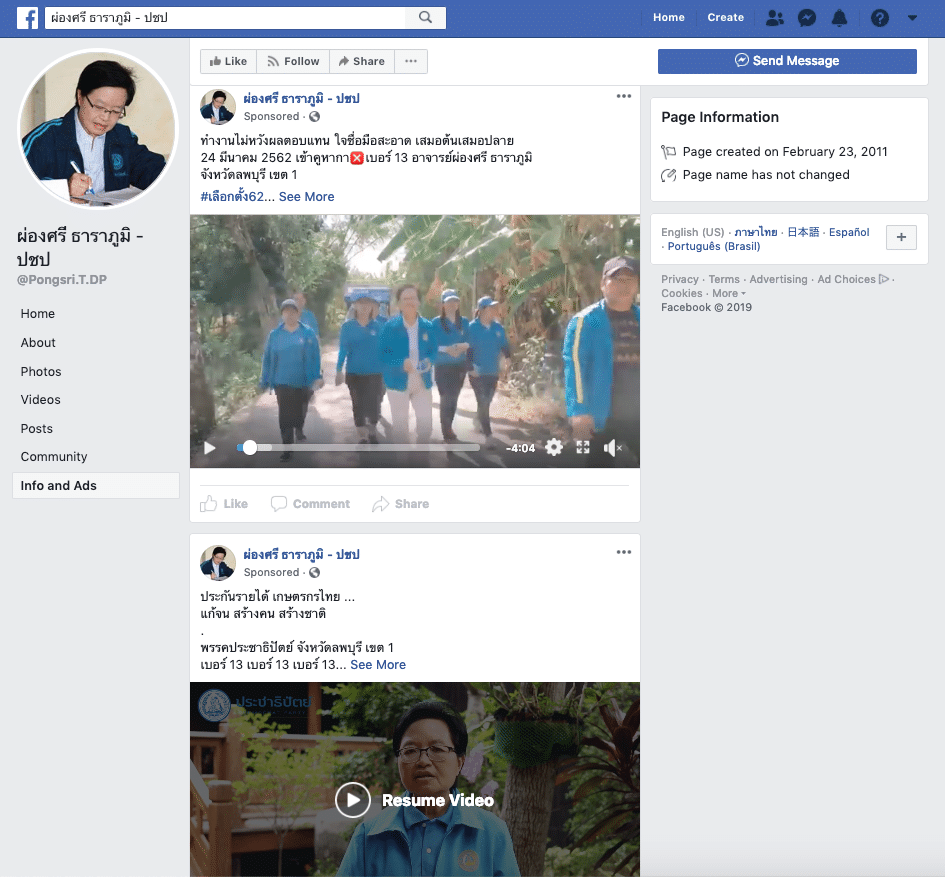Expand See More on first post

click(x=306, y=197)
